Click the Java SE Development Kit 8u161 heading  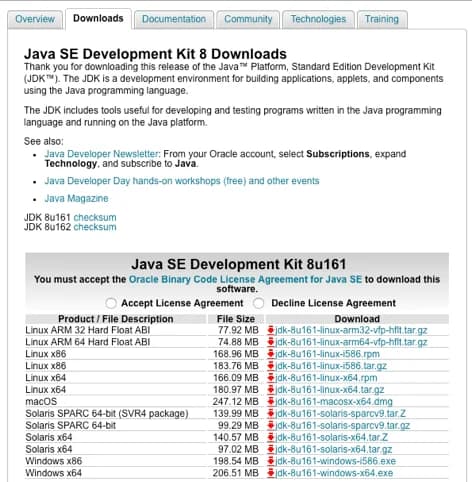[x=239, y=264]
